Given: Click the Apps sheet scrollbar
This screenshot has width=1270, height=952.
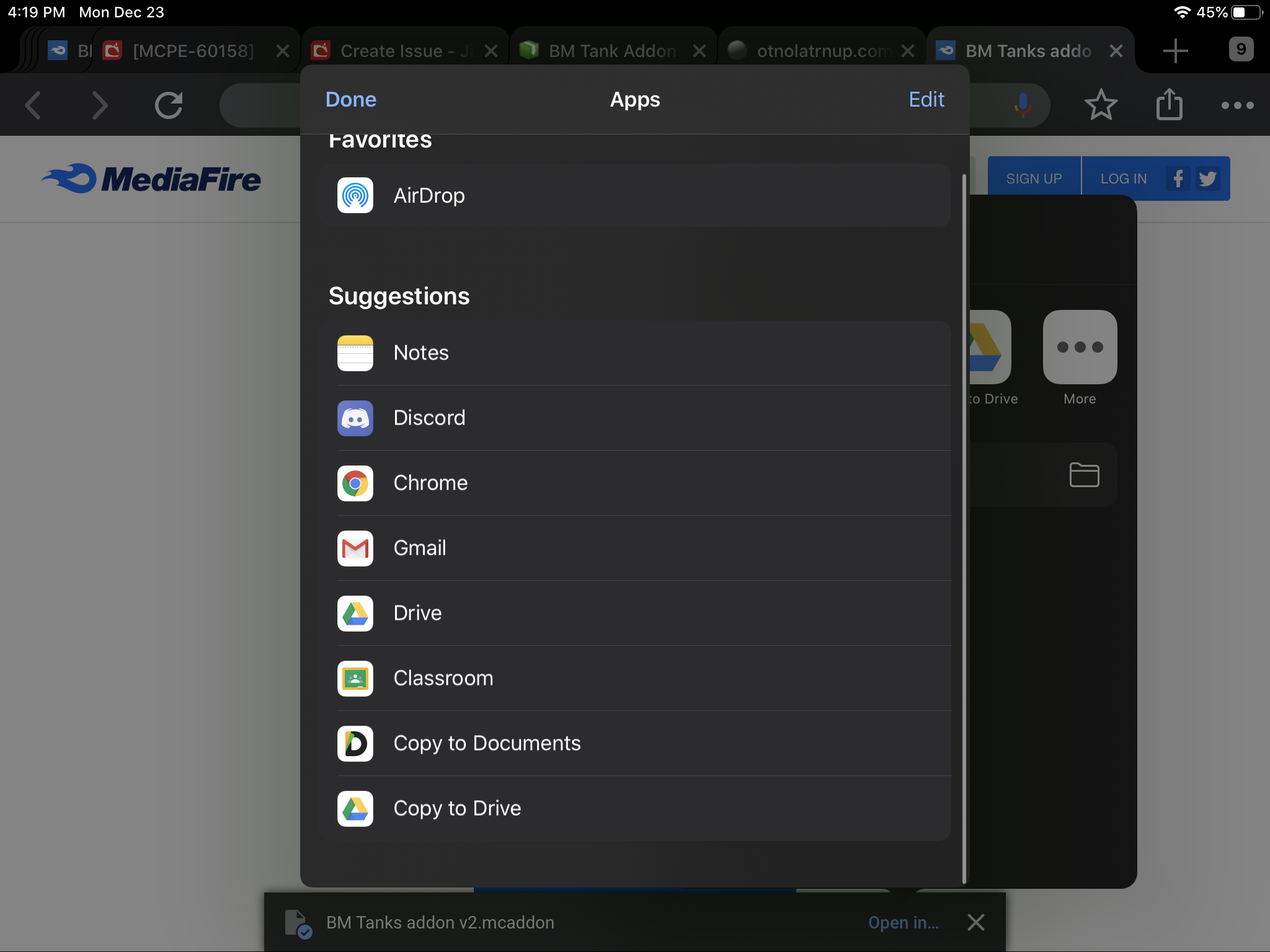Looking at the screenshot, I should click(x=964, y=527).
